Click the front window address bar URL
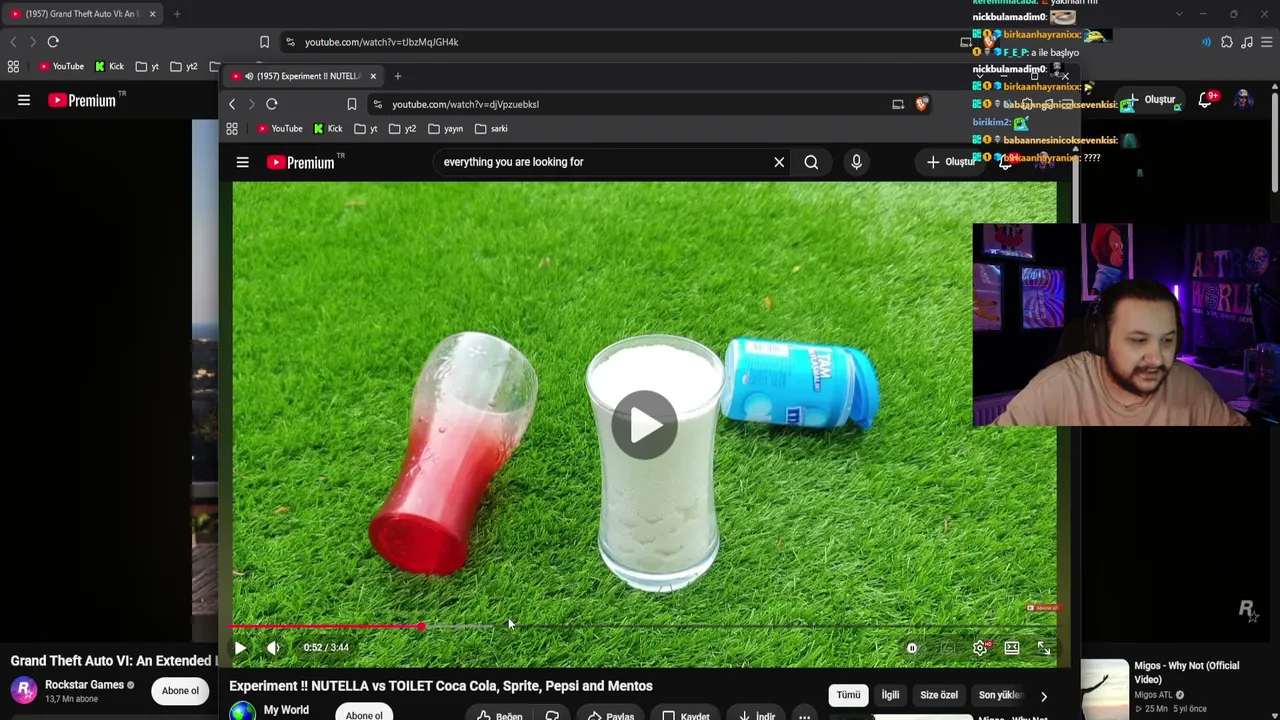Screen dimensions: 1280x720 (465, 104)
